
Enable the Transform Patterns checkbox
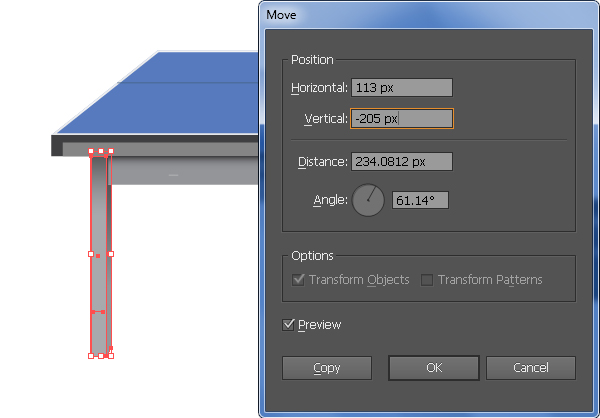click(x=427, y=280)
